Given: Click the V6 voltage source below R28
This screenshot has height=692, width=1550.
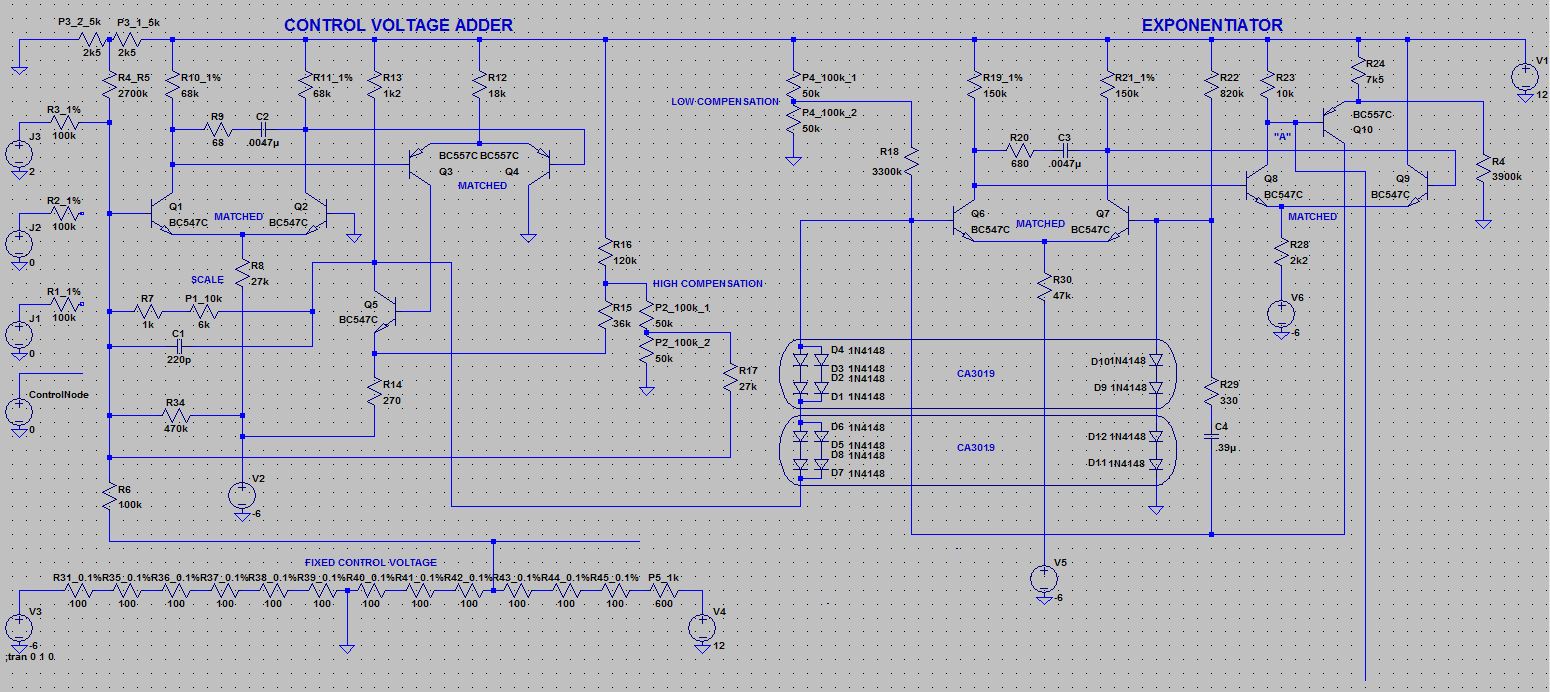Looking at the screenshot, I should pyautogui.click(x=1281, y=313).
